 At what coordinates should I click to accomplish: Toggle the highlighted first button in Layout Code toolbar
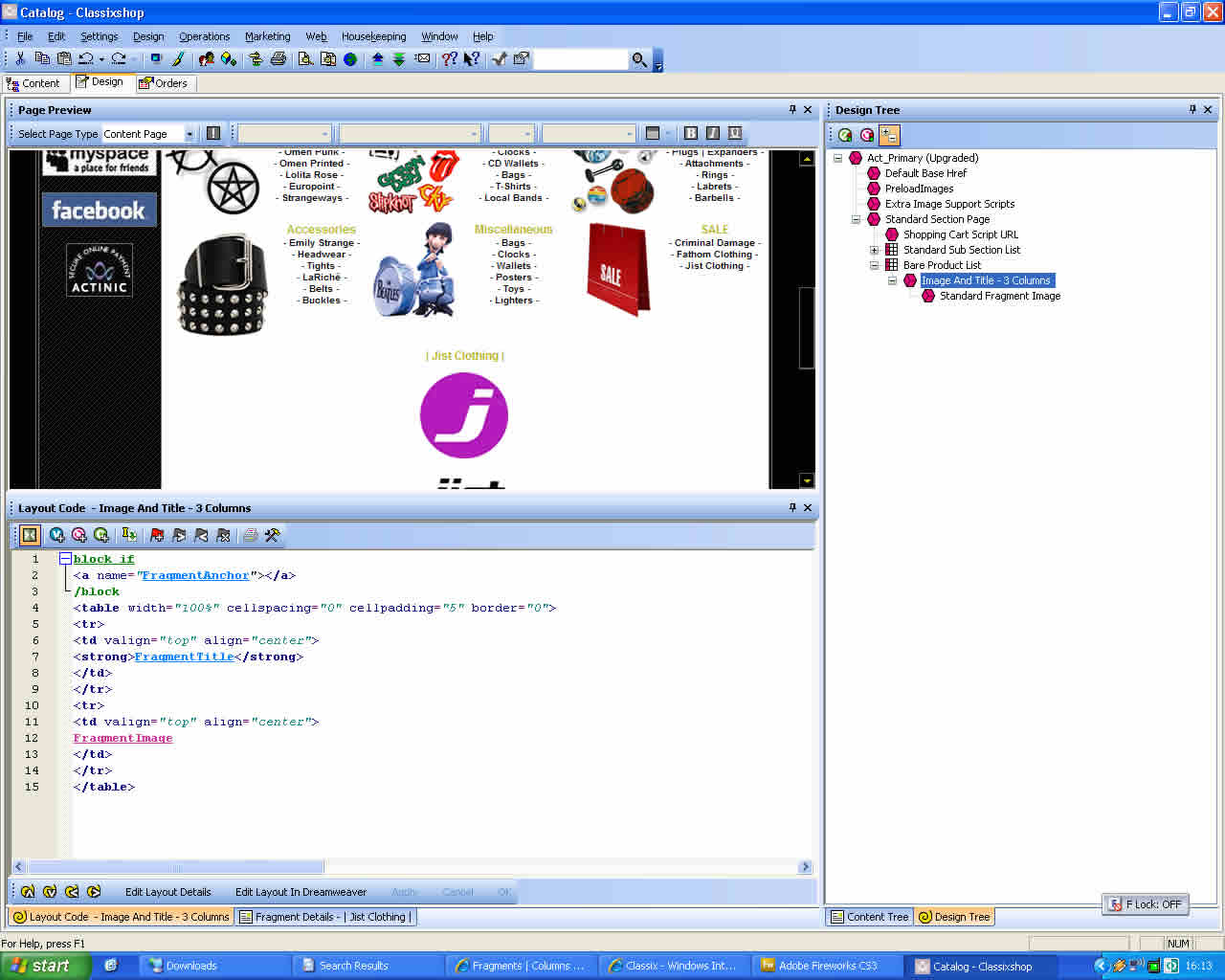tap(29, 536)
